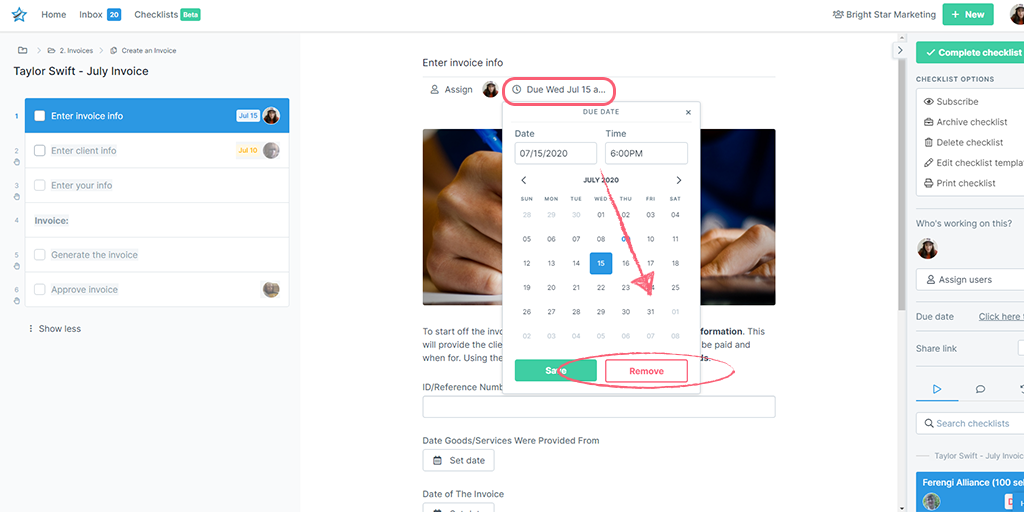Click the red Remove button

pyautogui.click(x=646, y=371)
